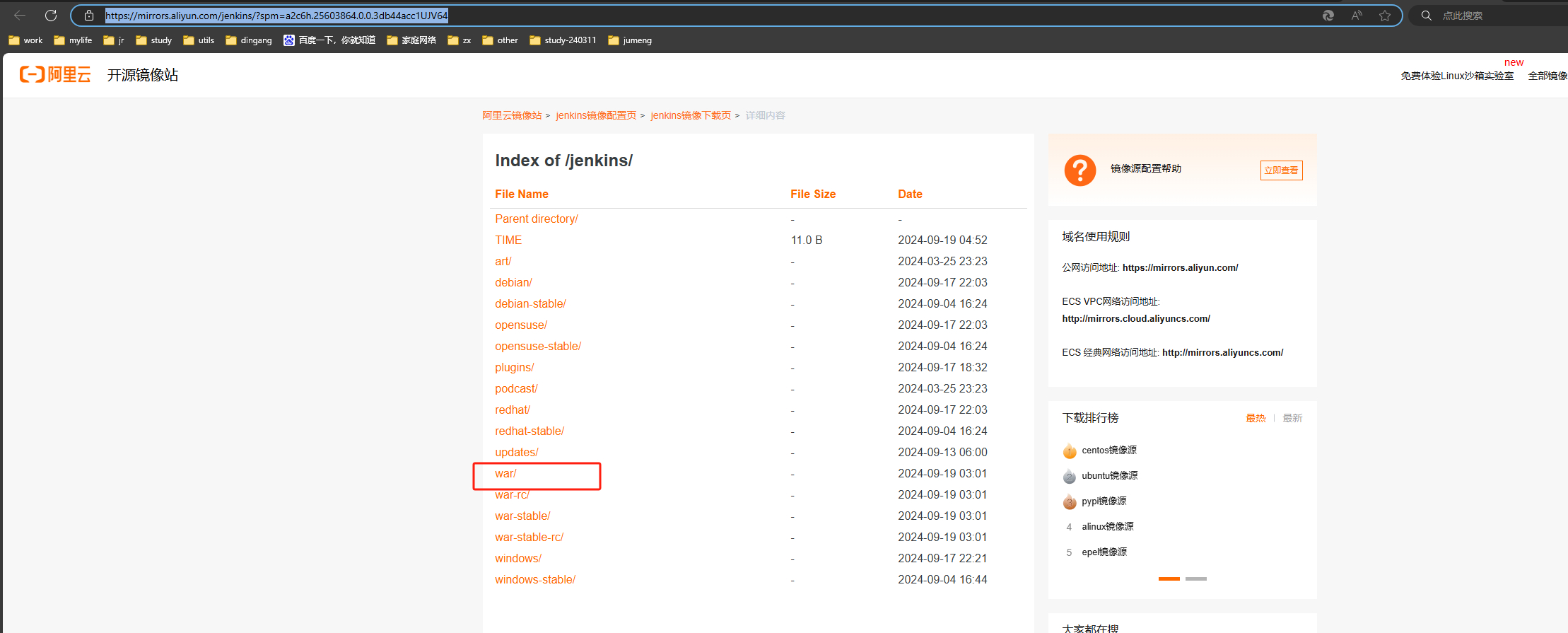This screenshot has width=1568, height=633.
Task: Click the lock icon in address bar
Action: pos(89,16)
